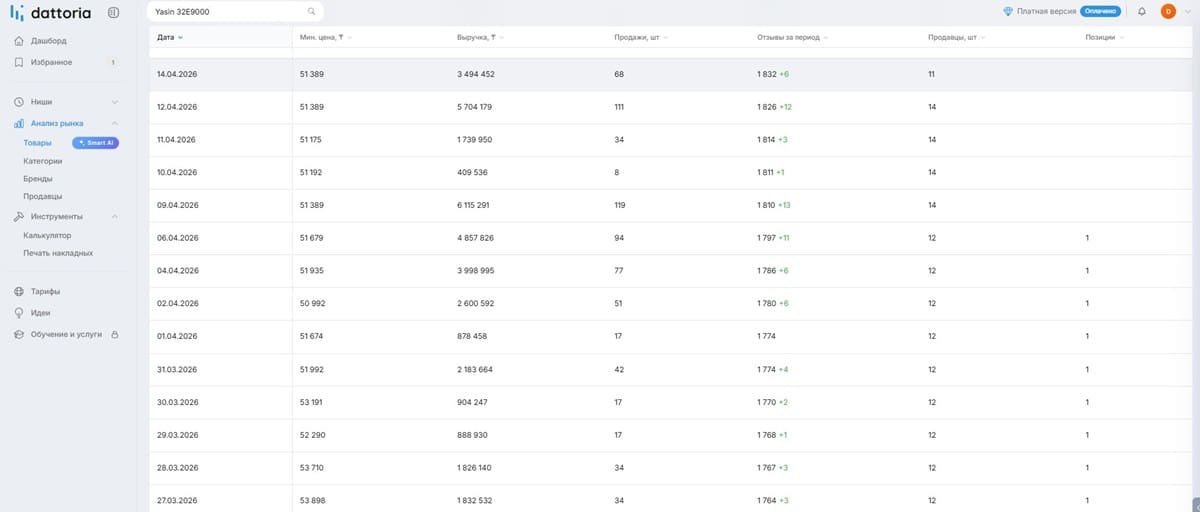Click the revenue value 6 115 291

(x=473, y=205)
